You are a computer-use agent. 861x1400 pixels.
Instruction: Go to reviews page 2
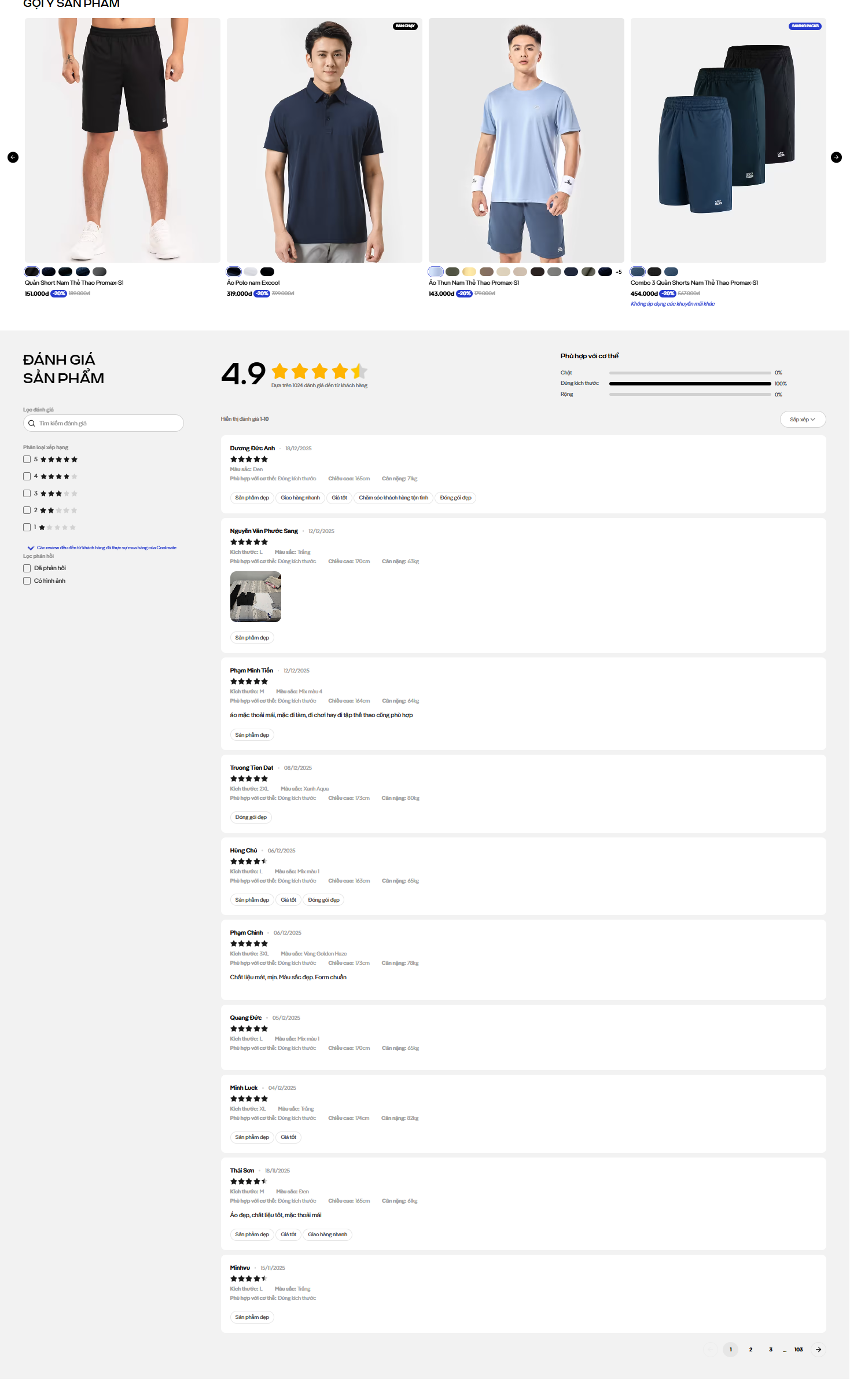750,1349
